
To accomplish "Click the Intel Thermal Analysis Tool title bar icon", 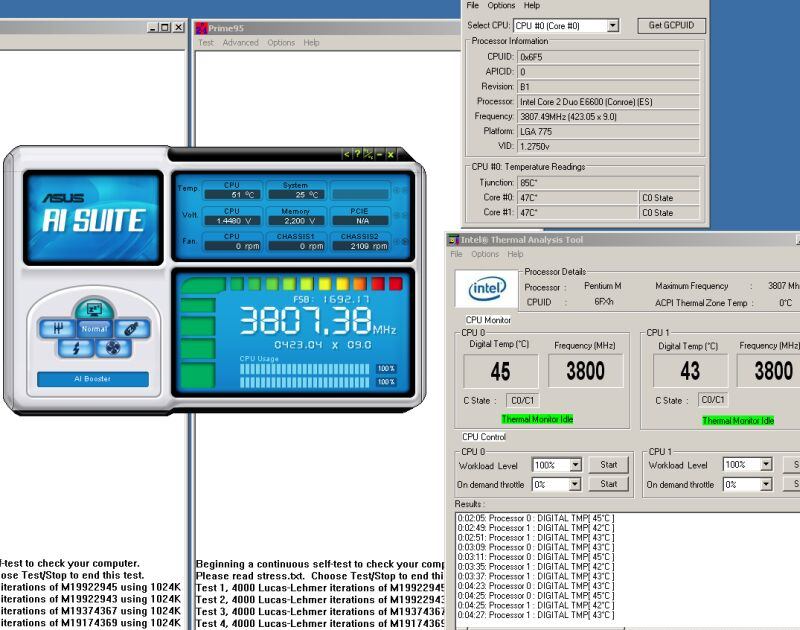I will (453, 239).
